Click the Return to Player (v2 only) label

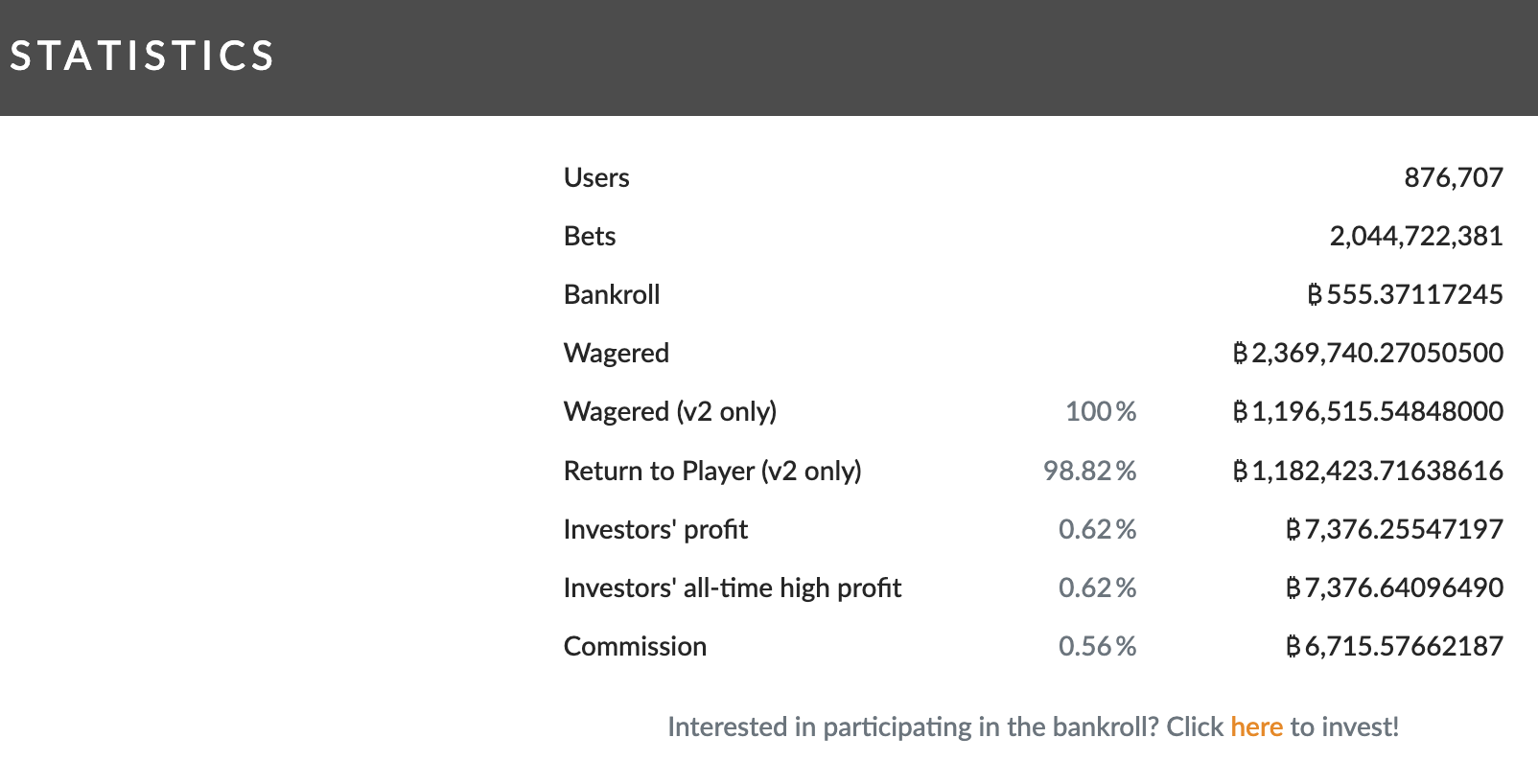(x=712, y=472)
